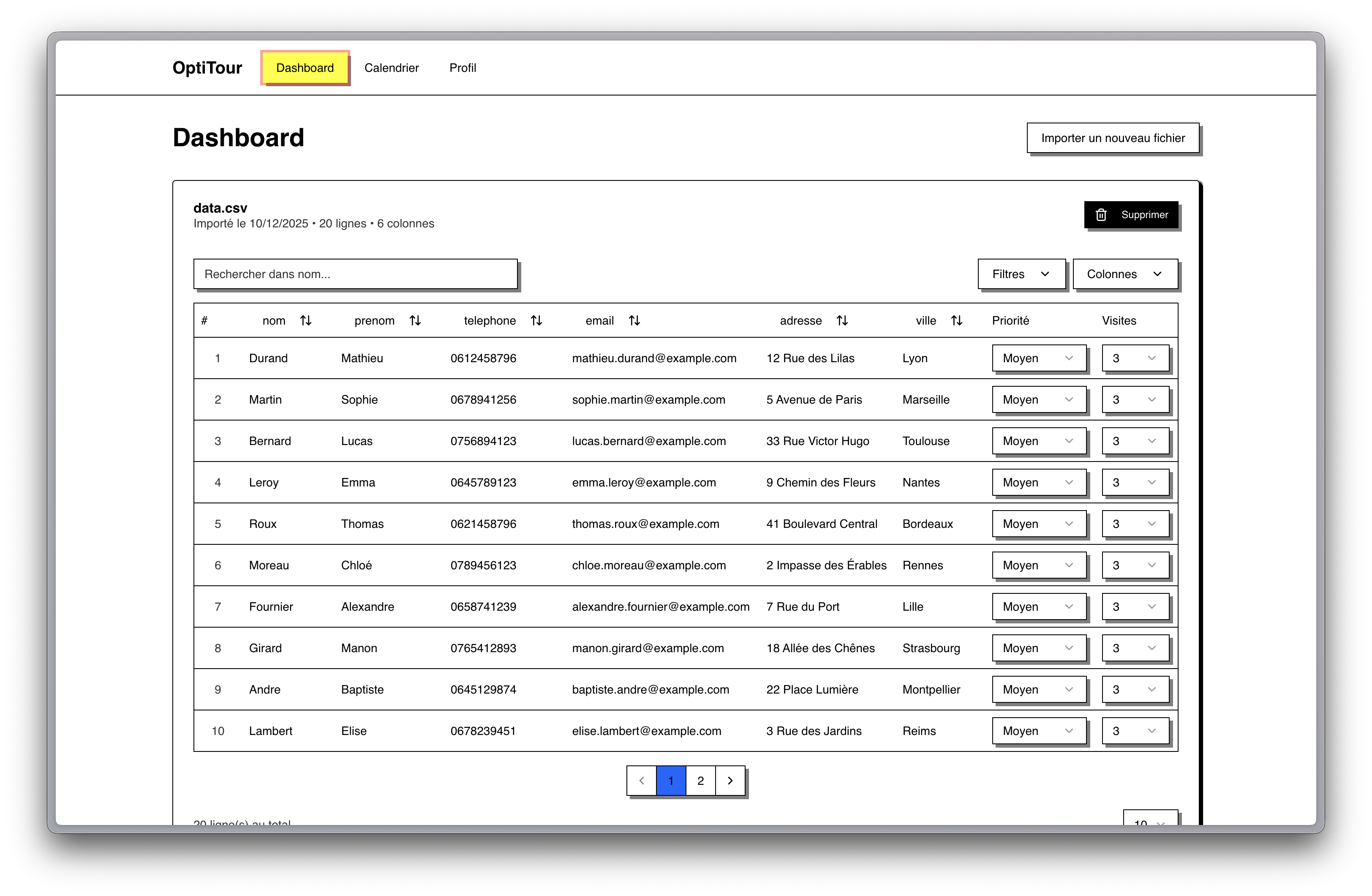Image resolution: width=1372 pixels, height=896 pixels.
Task: Adjust visits count for Sophie Martin
Action: 1135,399
